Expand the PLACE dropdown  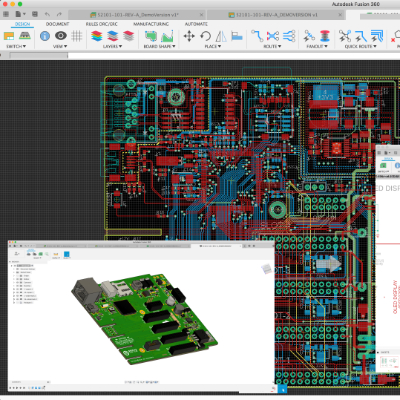[x=213, y=46]
